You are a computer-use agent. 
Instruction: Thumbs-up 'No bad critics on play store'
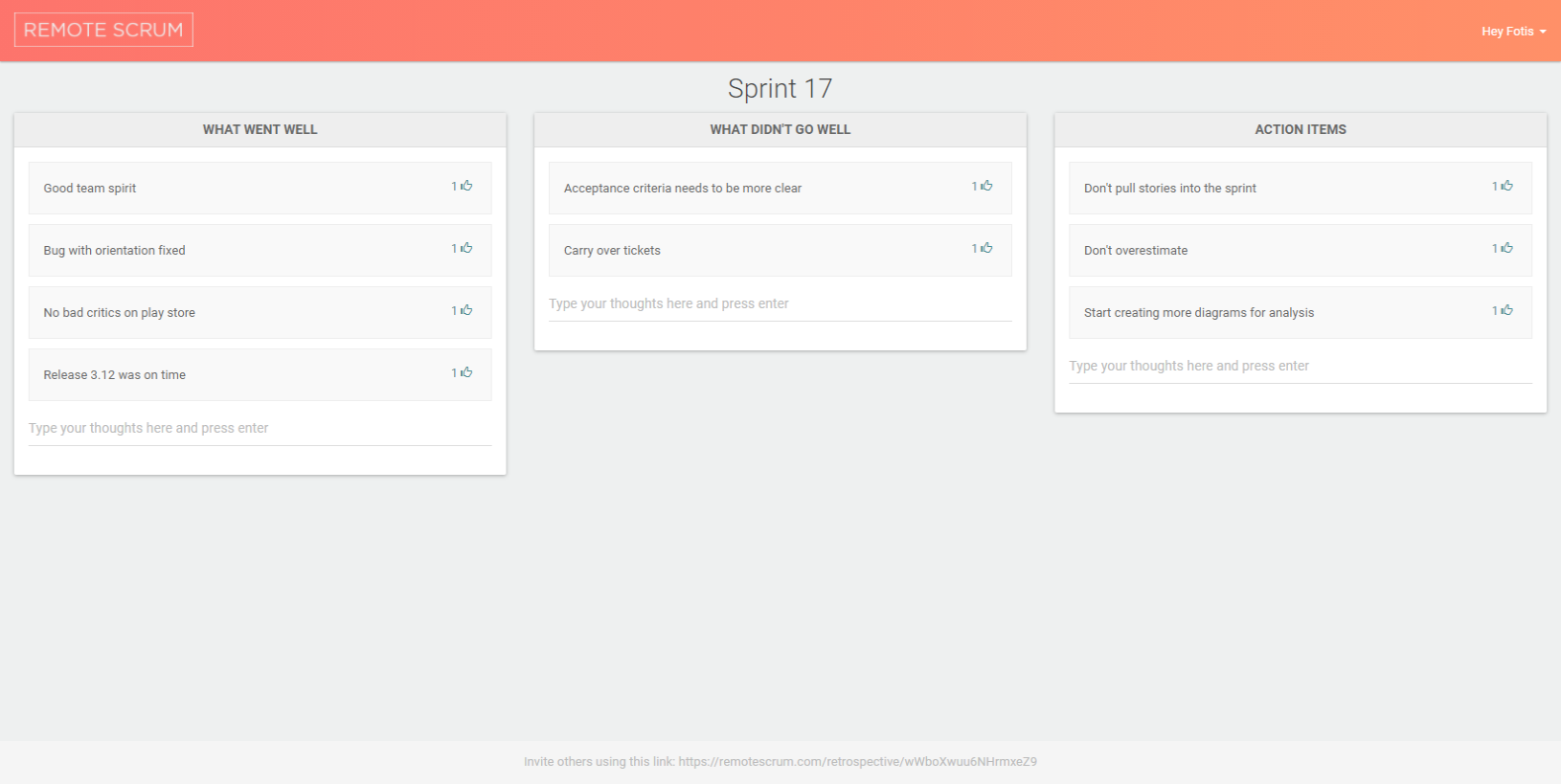(466, 310)
